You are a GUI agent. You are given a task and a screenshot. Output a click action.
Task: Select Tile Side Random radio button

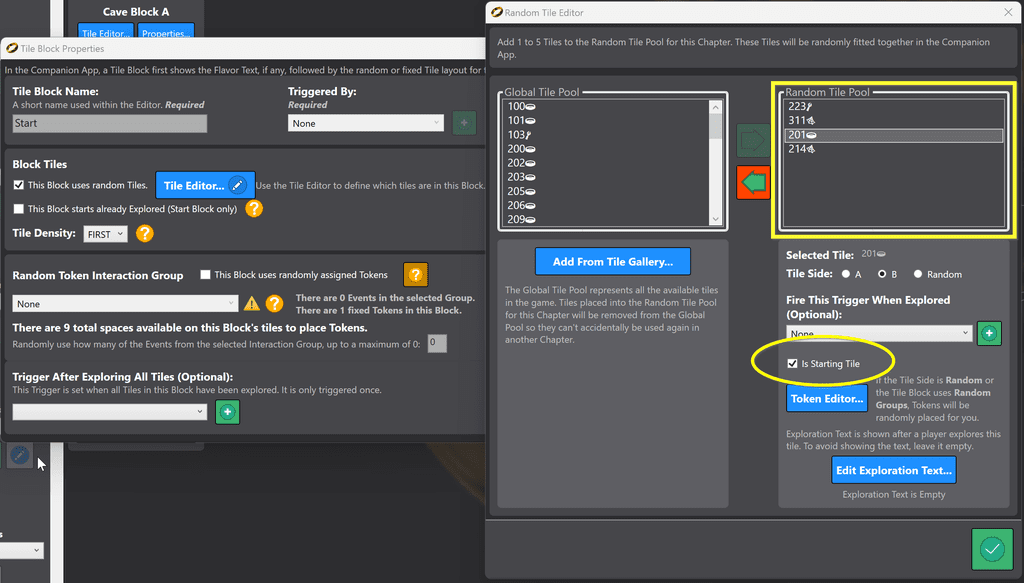pos(918,274)
